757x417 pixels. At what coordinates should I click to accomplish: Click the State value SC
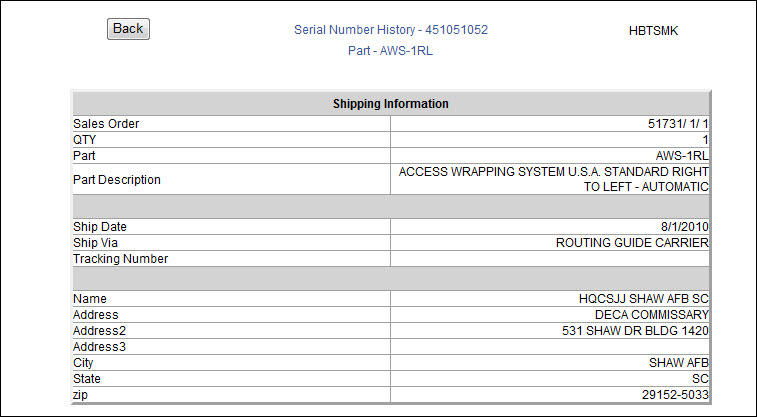click(700, 379)
